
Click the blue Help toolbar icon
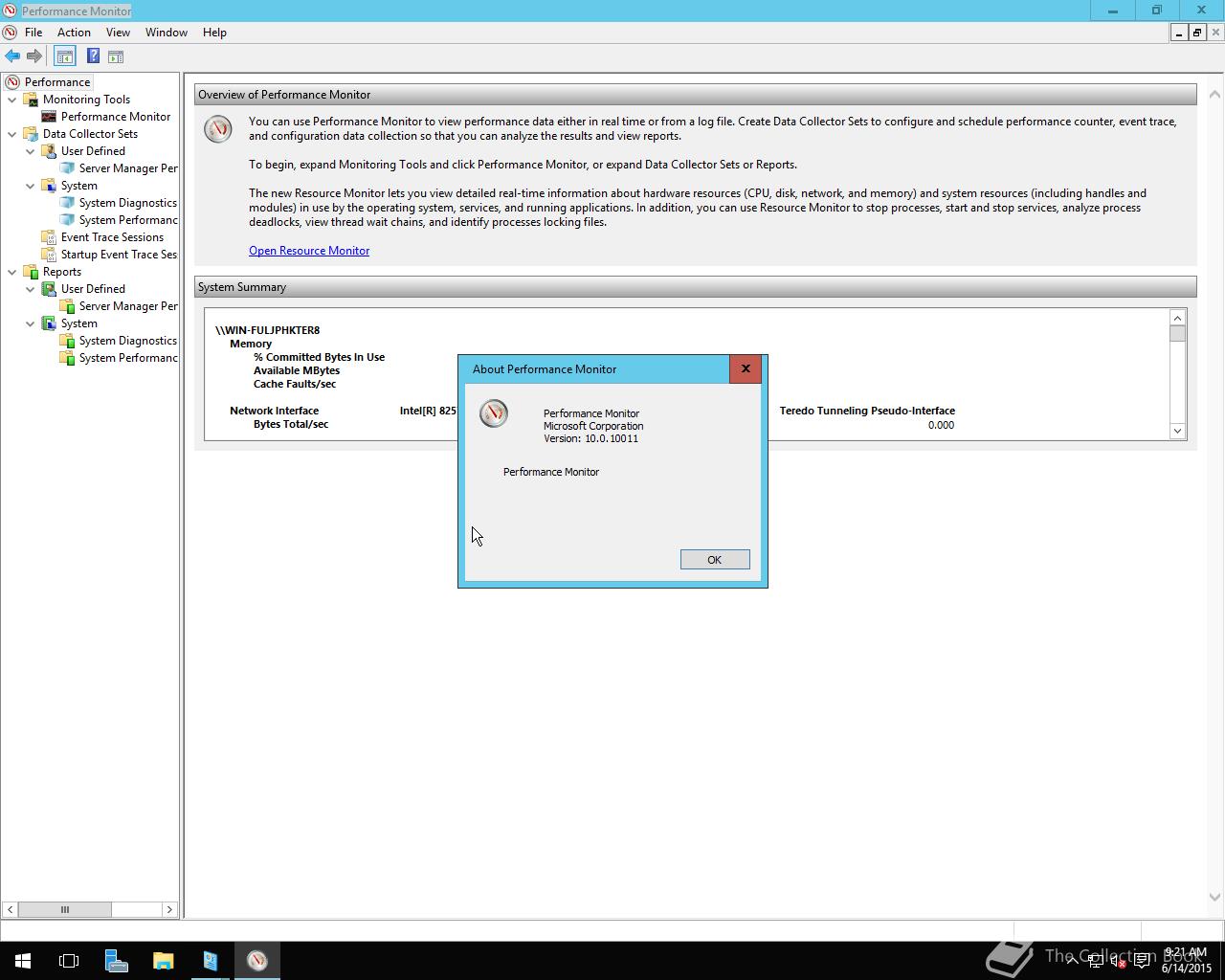[x=93, y=56]
